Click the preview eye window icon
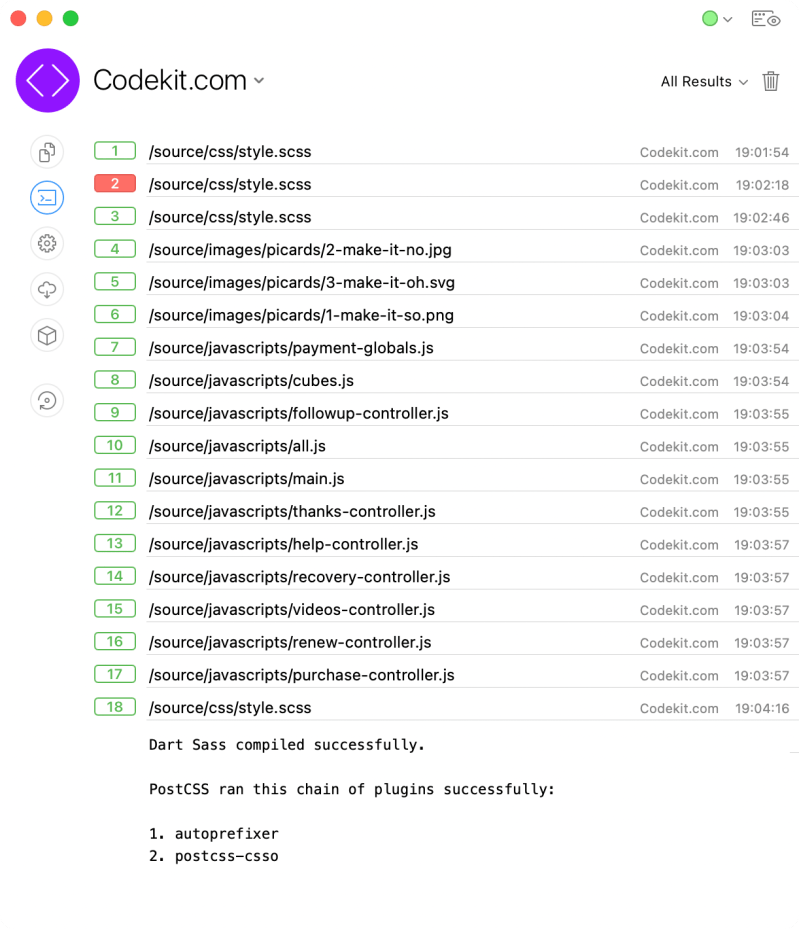The width and height of the screenshot is (799, 929). 766,19
